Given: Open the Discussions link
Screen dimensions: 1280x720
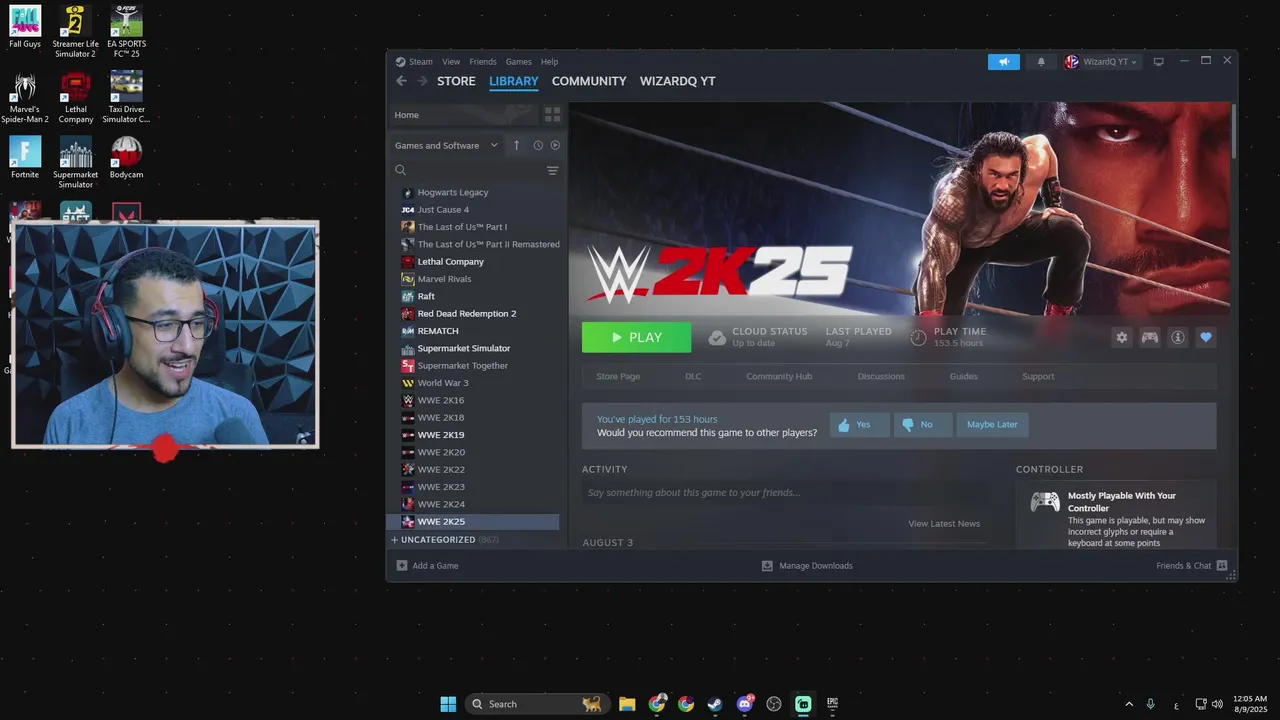Looking at the screenshot, I should [x=881, y=377].
